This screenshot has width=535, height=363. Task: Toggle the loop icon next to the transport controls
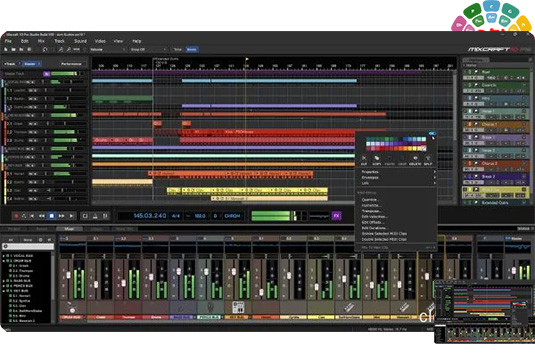pyautogui.click(x=85, y=216)
